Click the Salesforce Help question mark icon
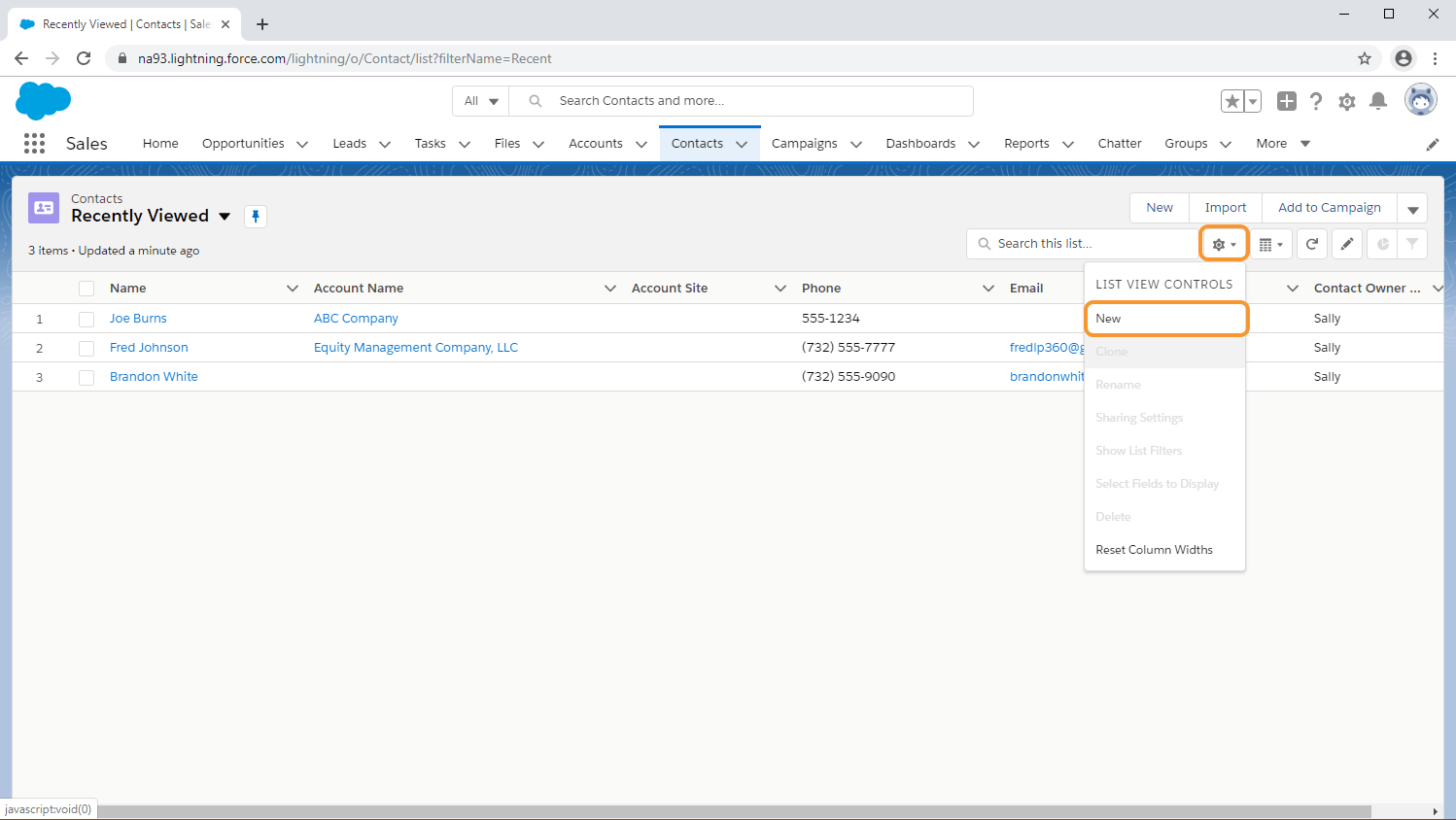Viewport: 1456px width, 820px height. (x=1315, y=101)
